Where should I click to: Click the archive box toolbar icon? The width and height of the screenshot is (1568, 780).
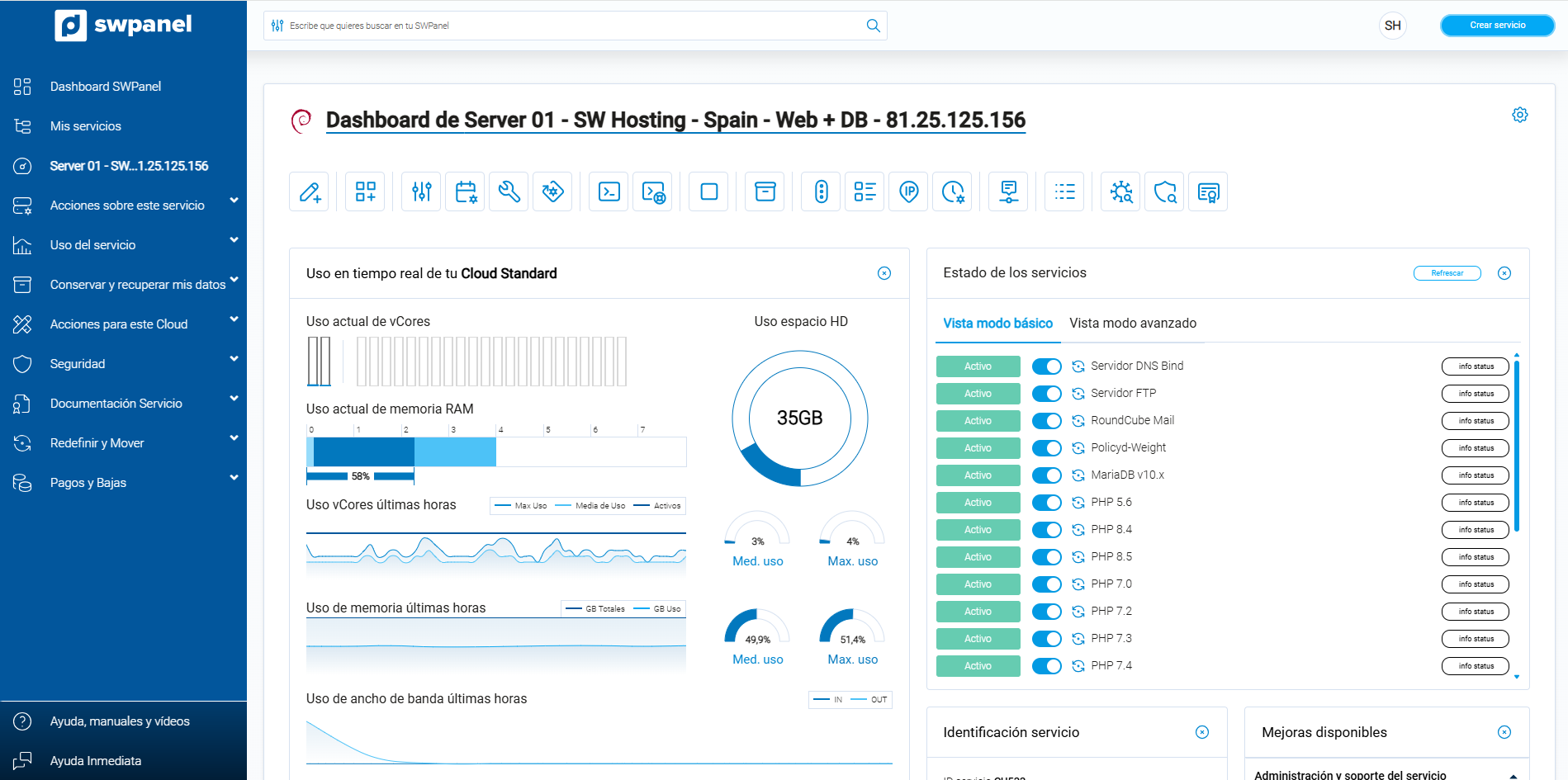point(765,192)
